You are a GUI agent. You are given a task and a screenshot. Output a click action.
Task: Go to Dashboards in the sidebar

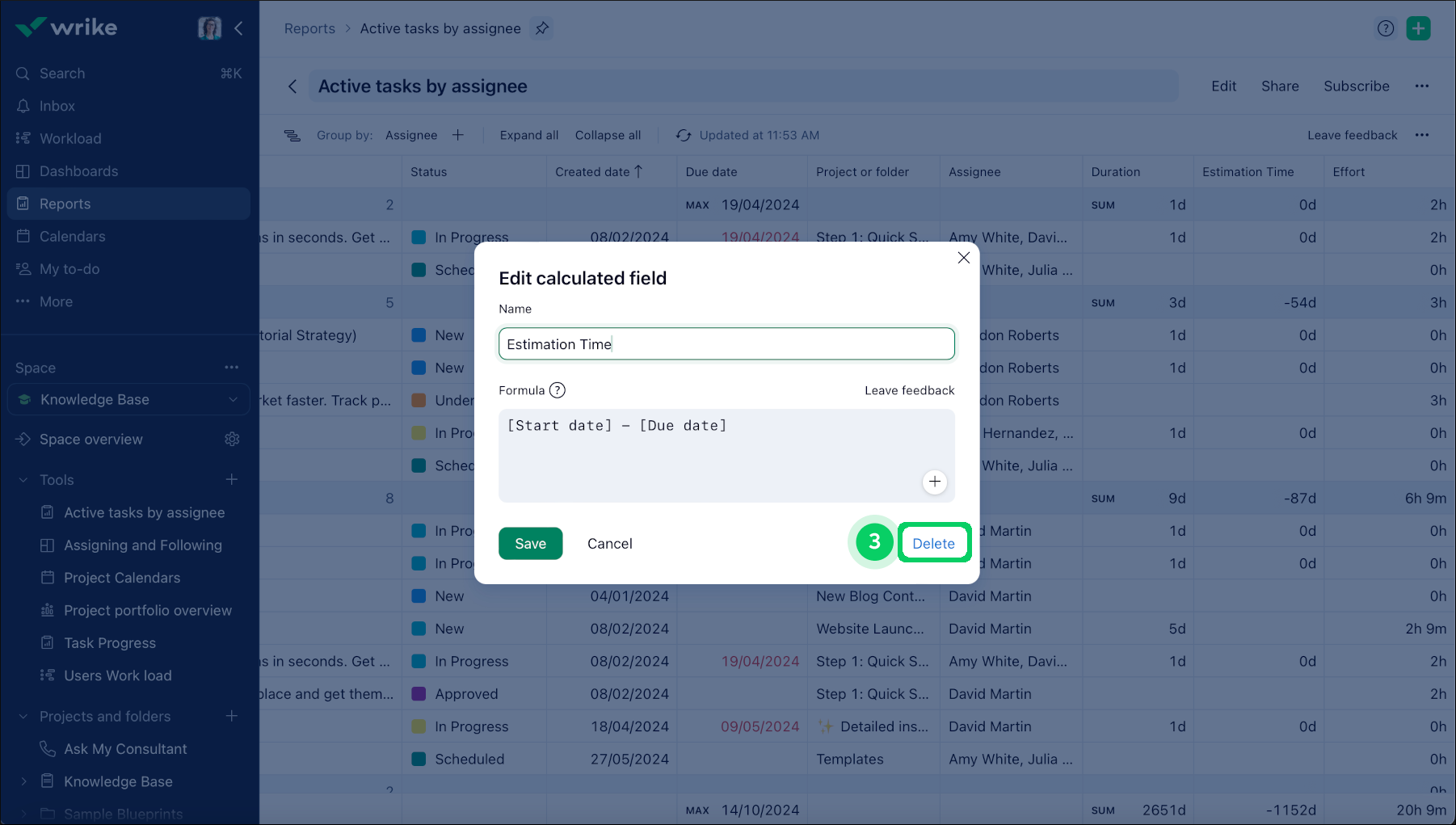78,171
